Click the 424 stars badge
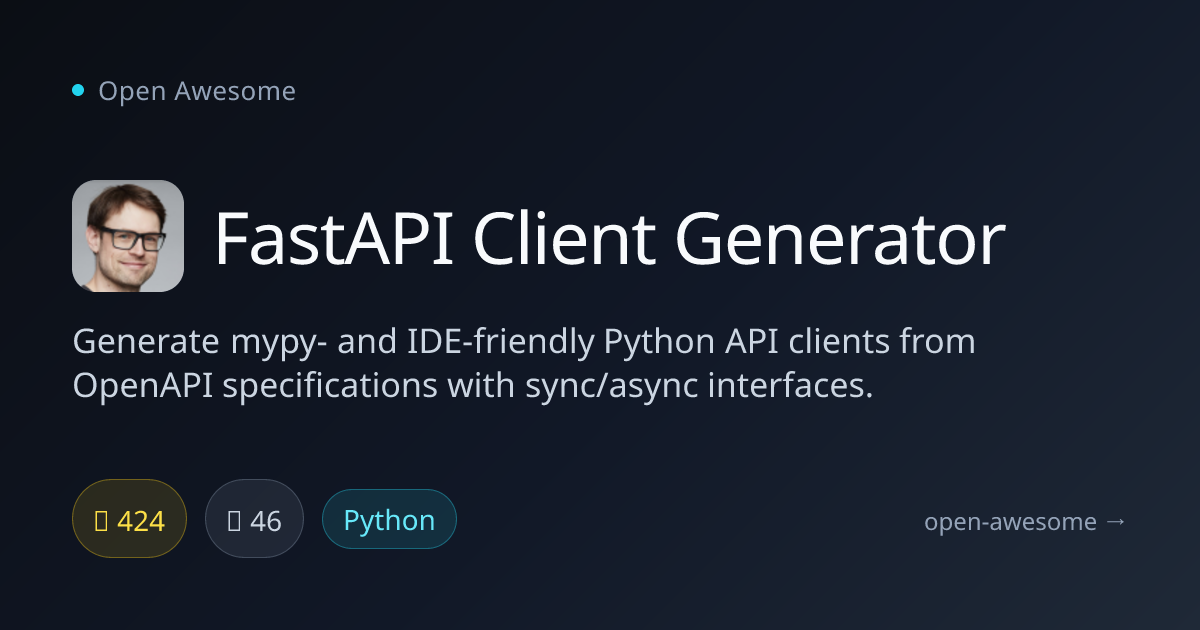The height and width of the screenshot is (630, 1200). point(130,519)
